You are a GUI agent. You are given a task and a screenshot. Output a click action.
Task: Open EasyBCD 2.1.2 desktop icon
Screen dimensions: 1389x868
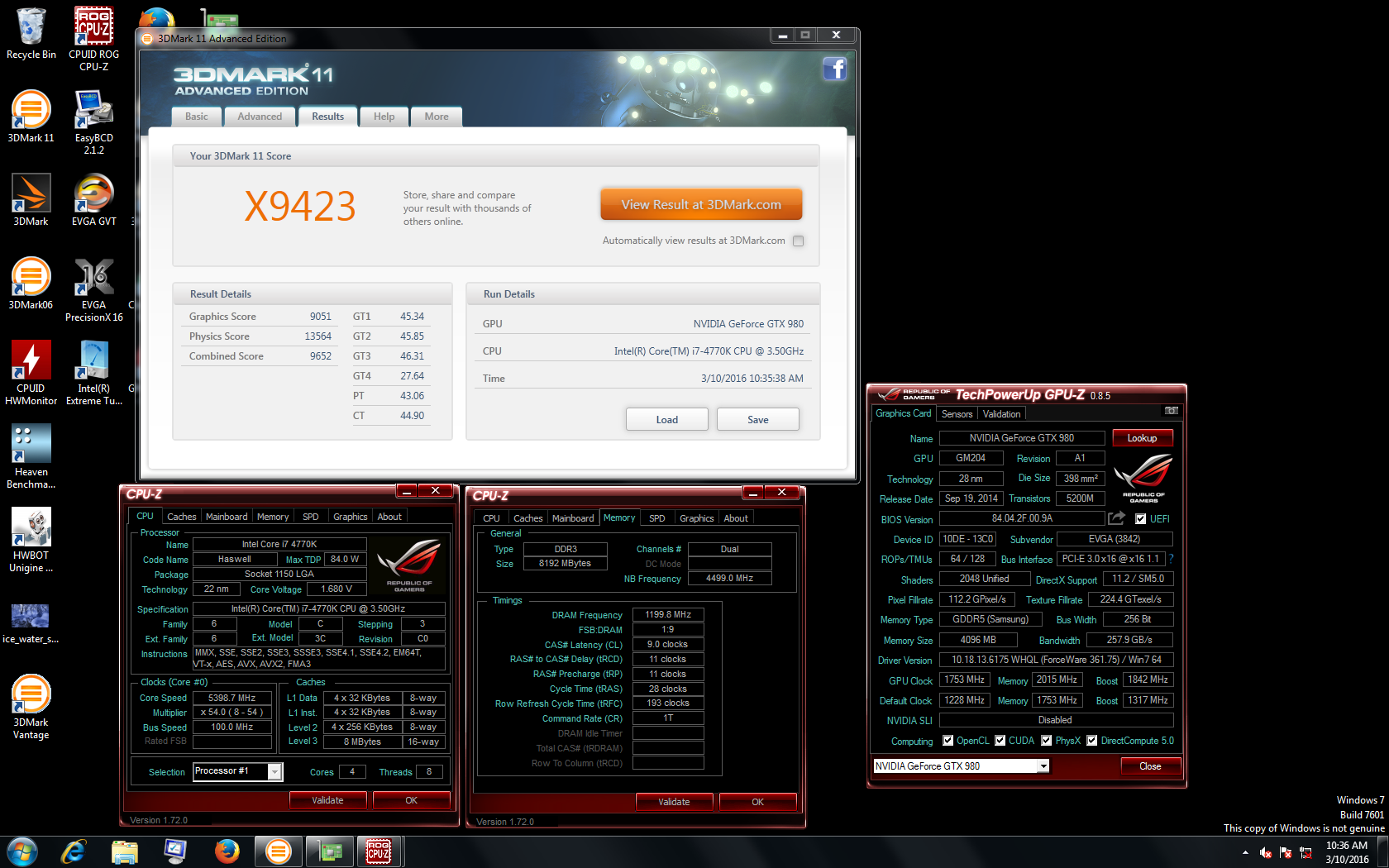[93, 122]
